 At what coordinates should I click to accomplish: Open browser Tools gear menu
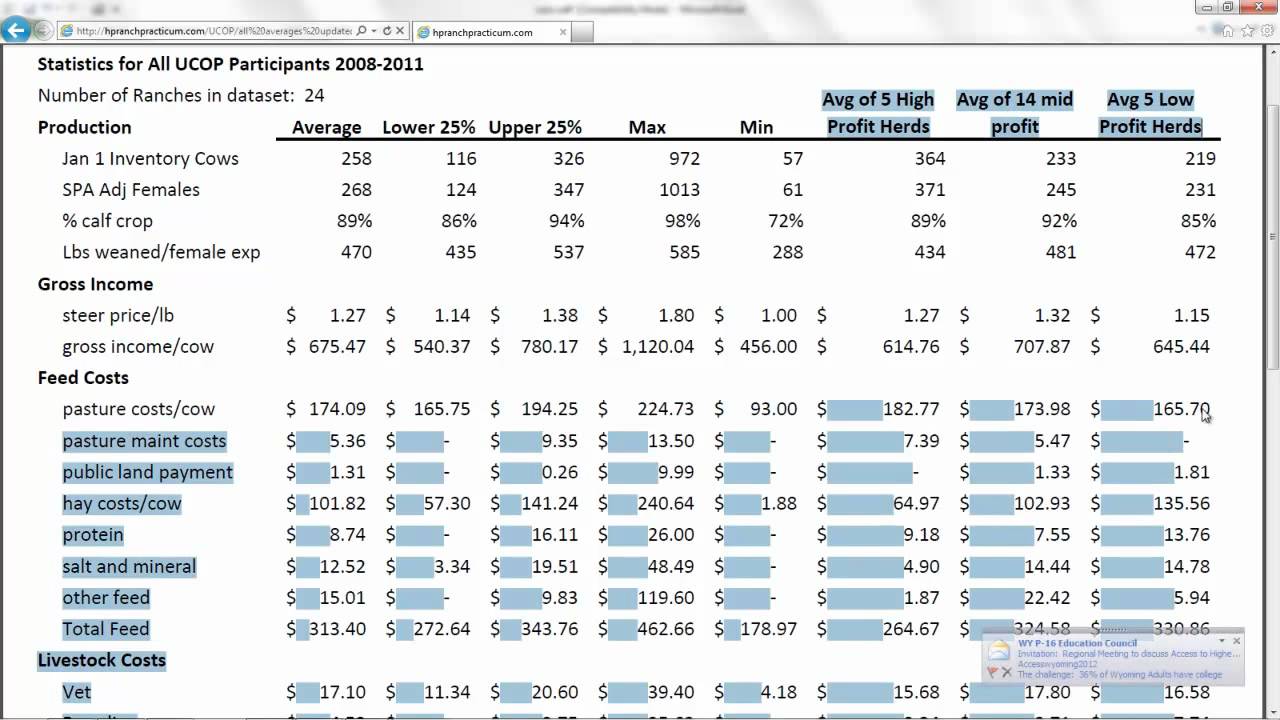1267,31
